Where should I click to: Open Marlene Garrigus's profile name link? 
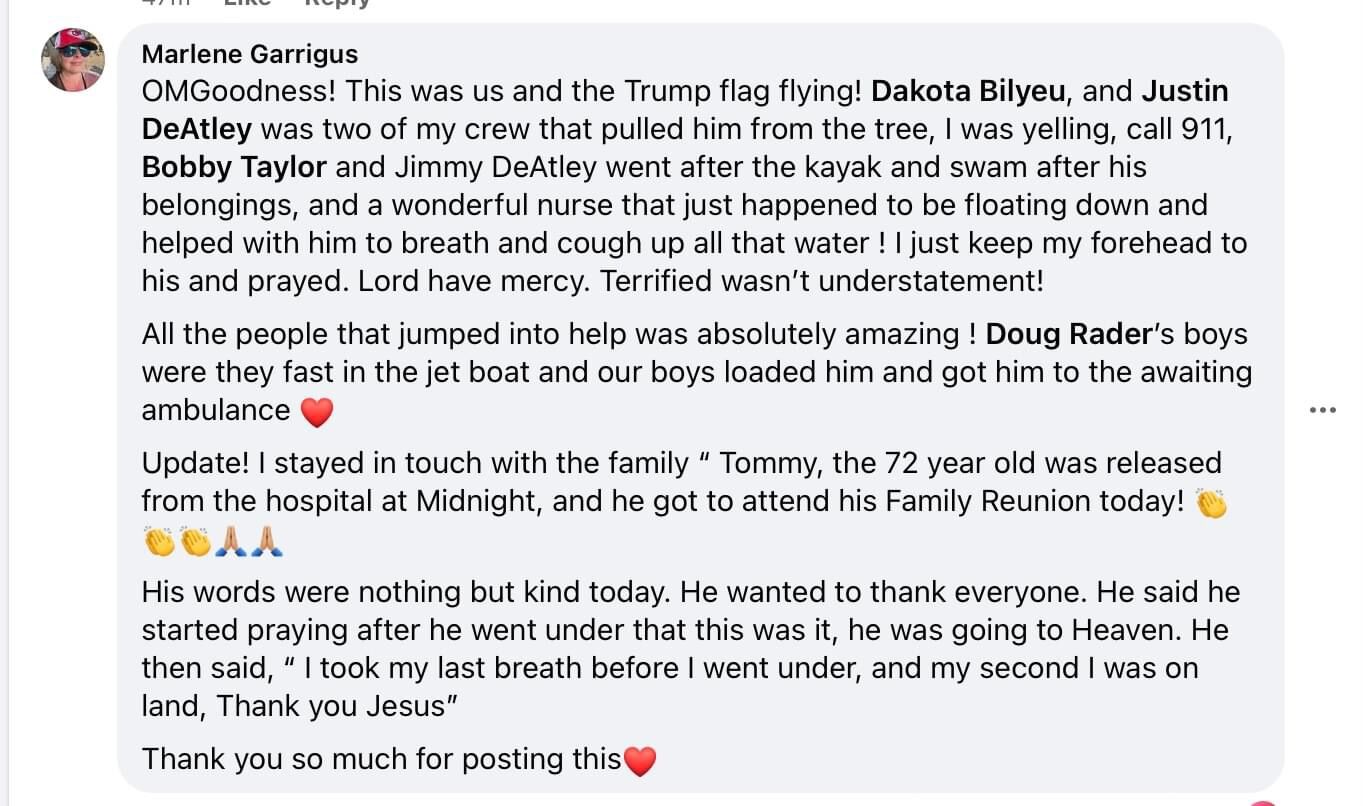(249, 54)
